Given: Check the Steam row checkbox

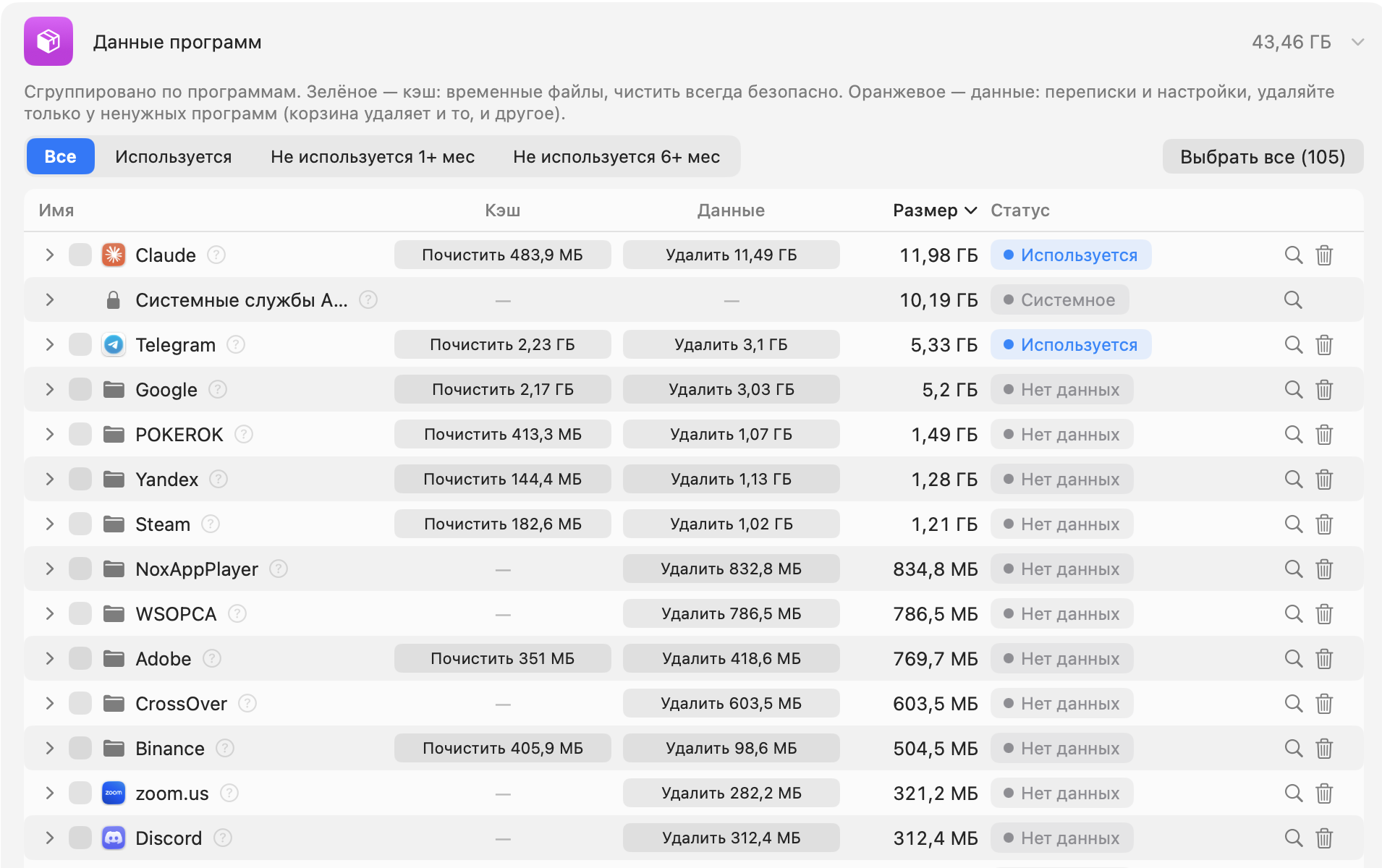Looking at the screenshot, I should coord(80,524).
